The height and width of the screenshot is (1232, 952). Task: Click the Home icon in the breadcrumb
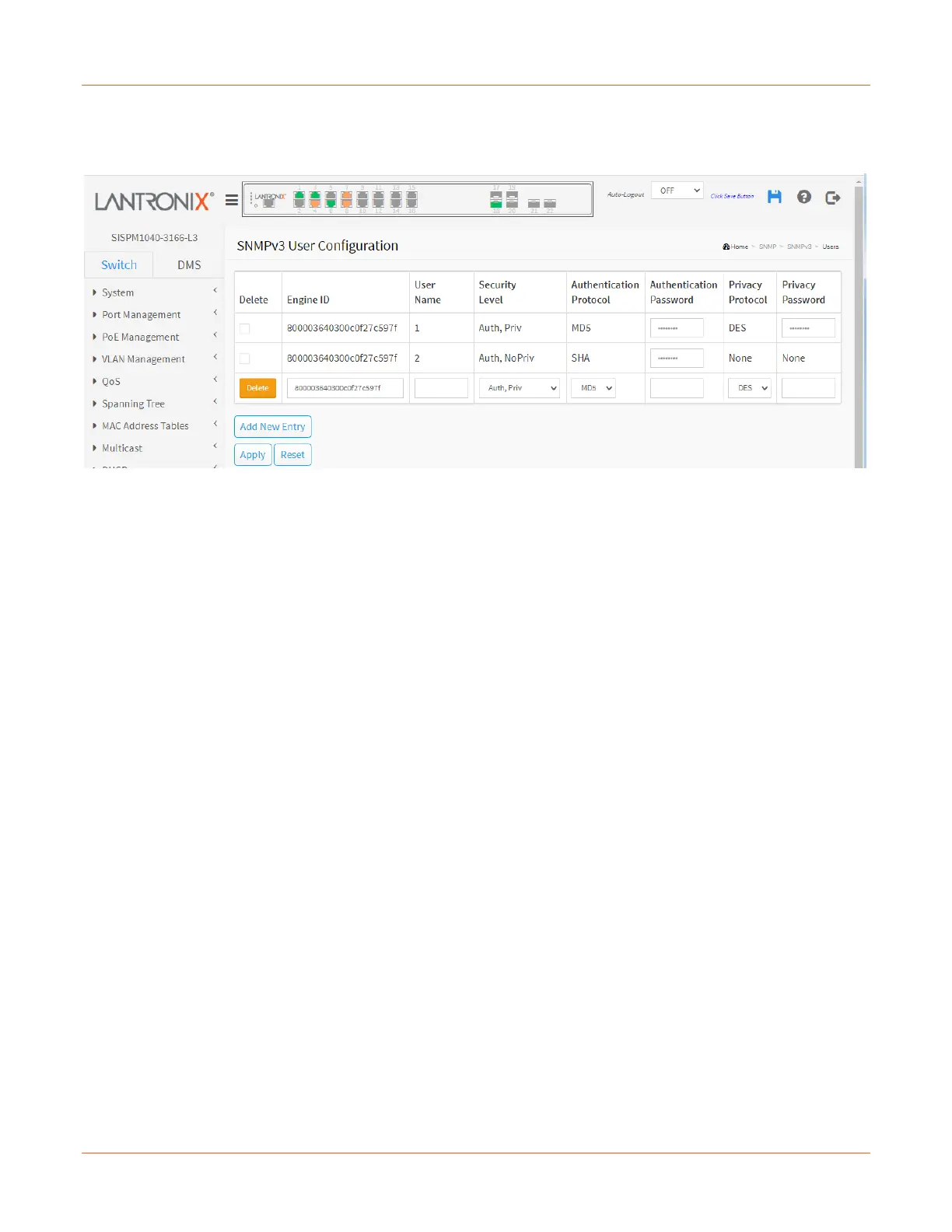(x=726, y=247)
